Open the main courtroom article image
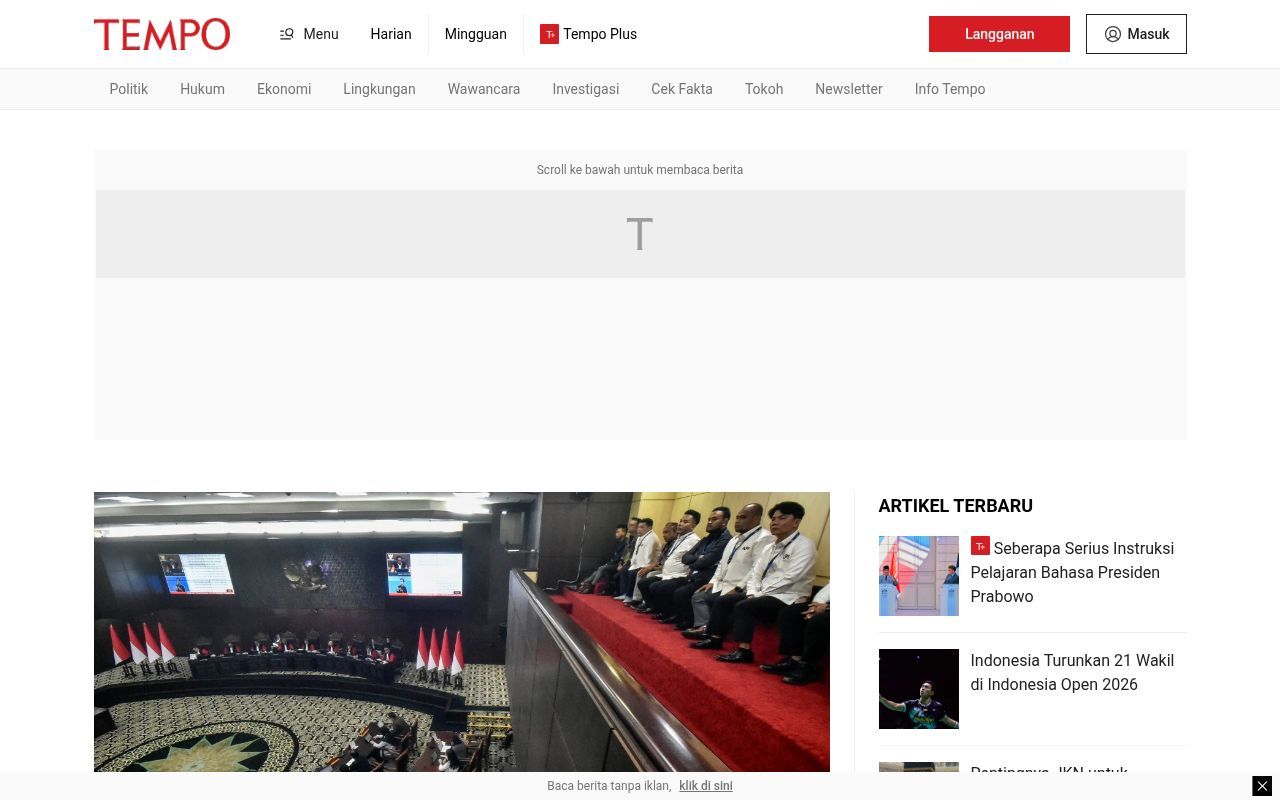Screen dimensions: 1280x800 pos(462,632)
